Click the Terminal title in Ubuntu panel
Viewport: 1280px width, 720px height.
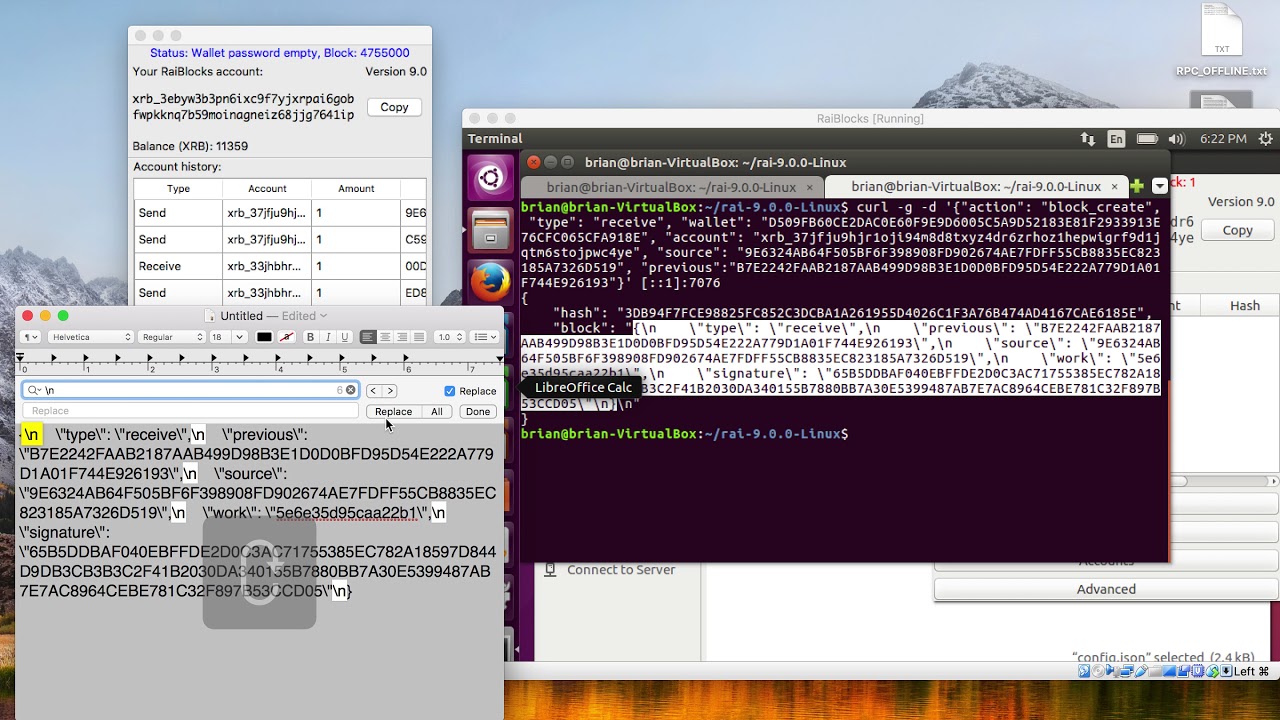click(x=495, y=139)
